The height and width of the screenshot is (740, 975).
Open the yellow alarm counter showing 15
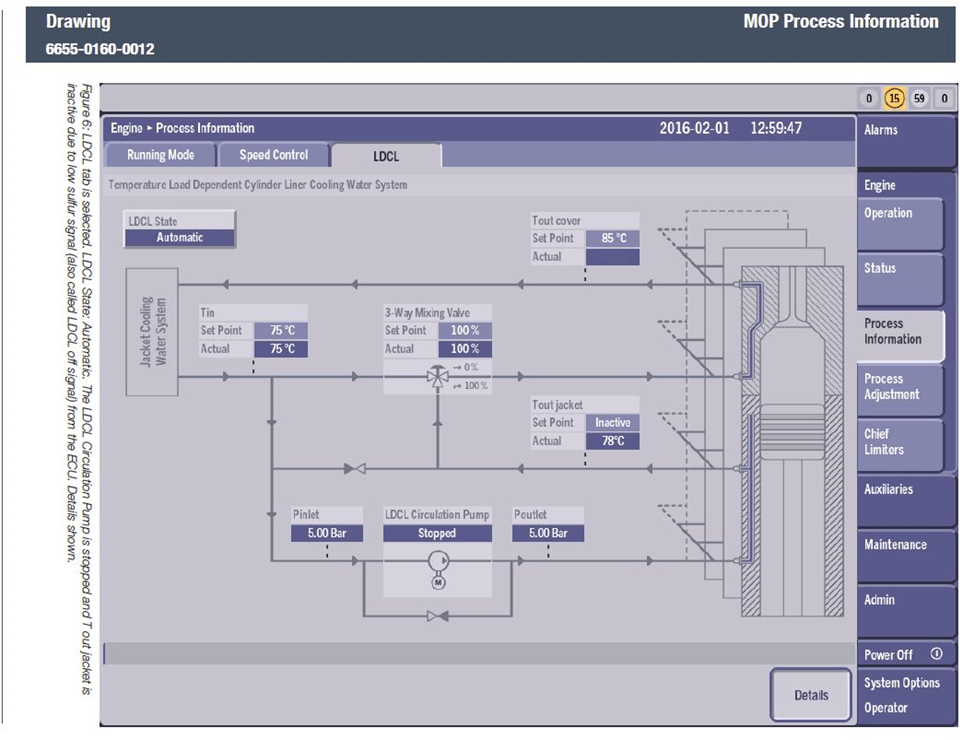point(894,99)
